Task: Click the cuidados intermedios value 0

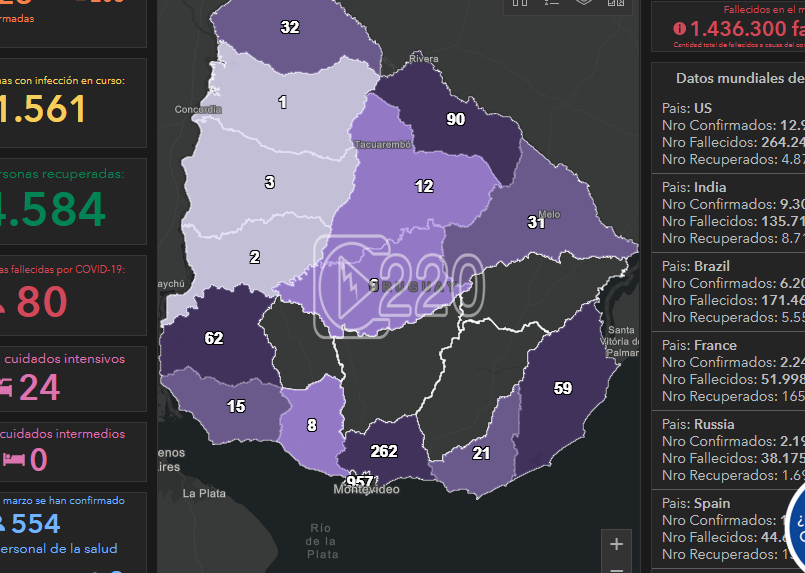Action: point(39,460)
